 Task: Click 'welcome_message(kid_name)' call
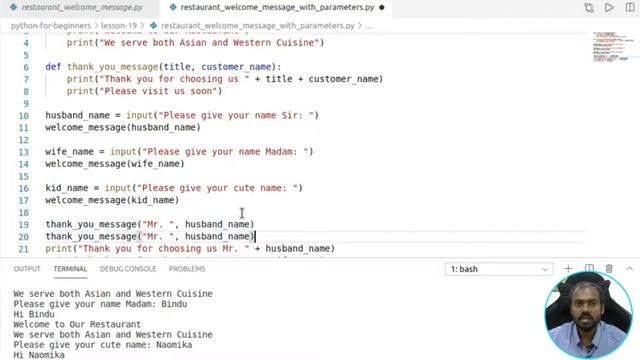(112, 200)
